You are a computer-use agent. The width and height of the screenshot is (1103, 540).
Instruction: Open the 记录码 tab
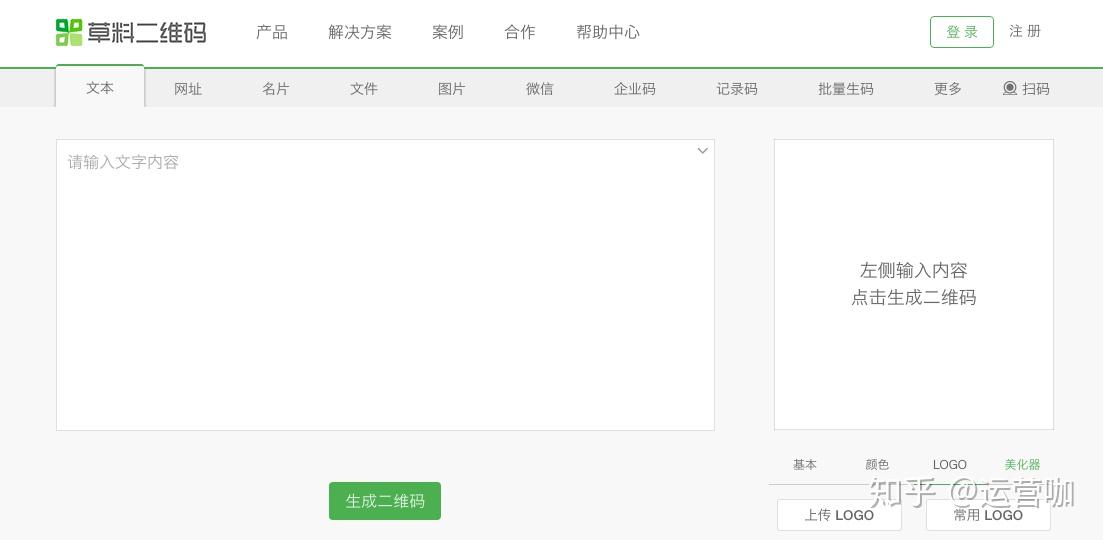(737, 89)
